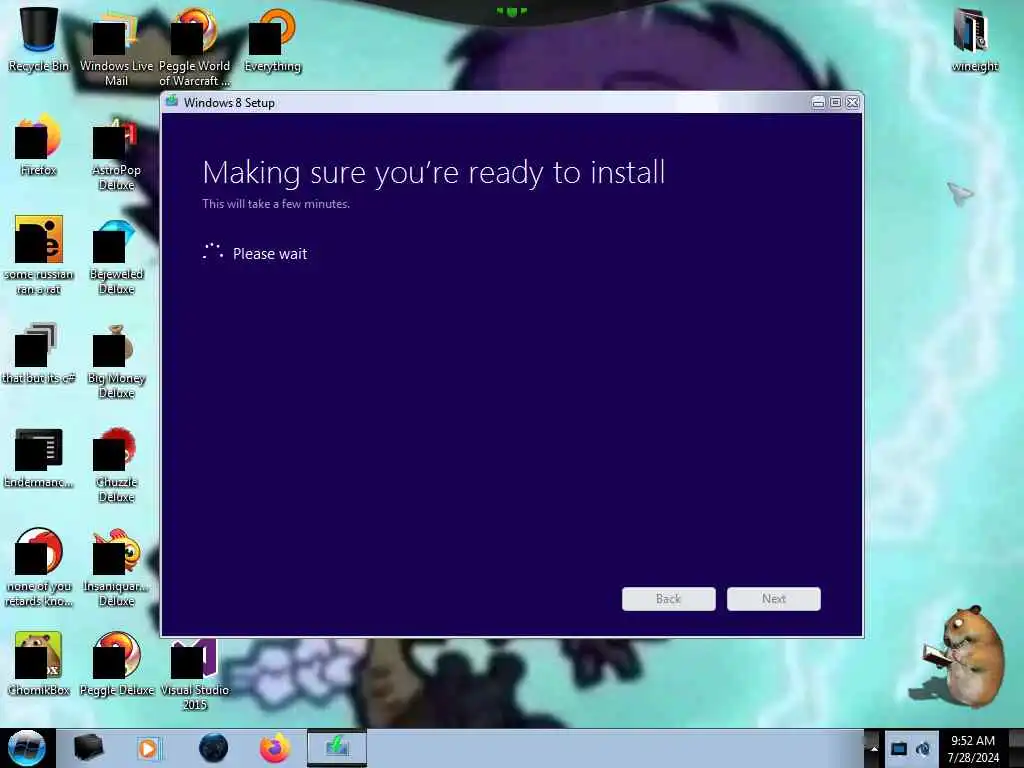Switch to Windows 8 Setup taskbar button

(337, 748)
